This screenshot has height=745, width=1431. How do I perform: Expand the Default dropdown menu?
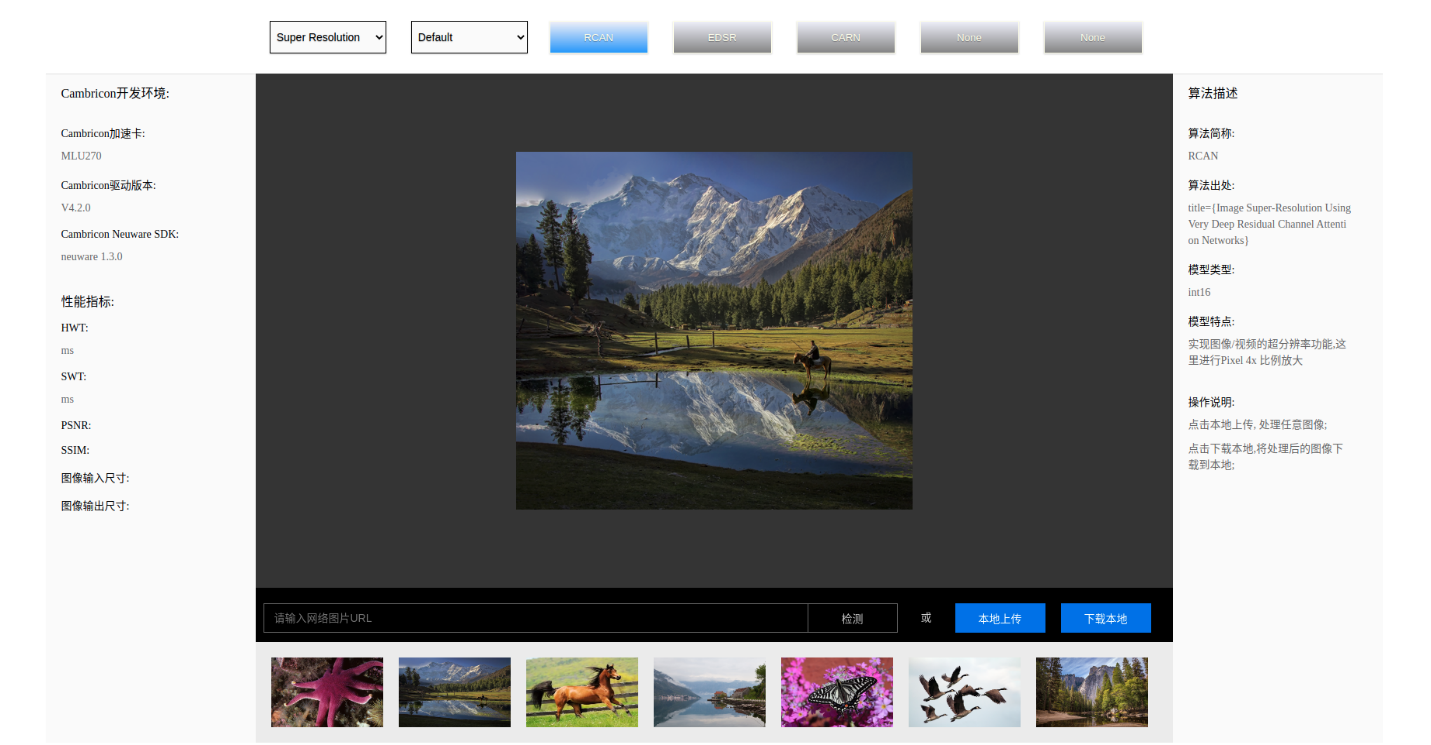[469, 38]
